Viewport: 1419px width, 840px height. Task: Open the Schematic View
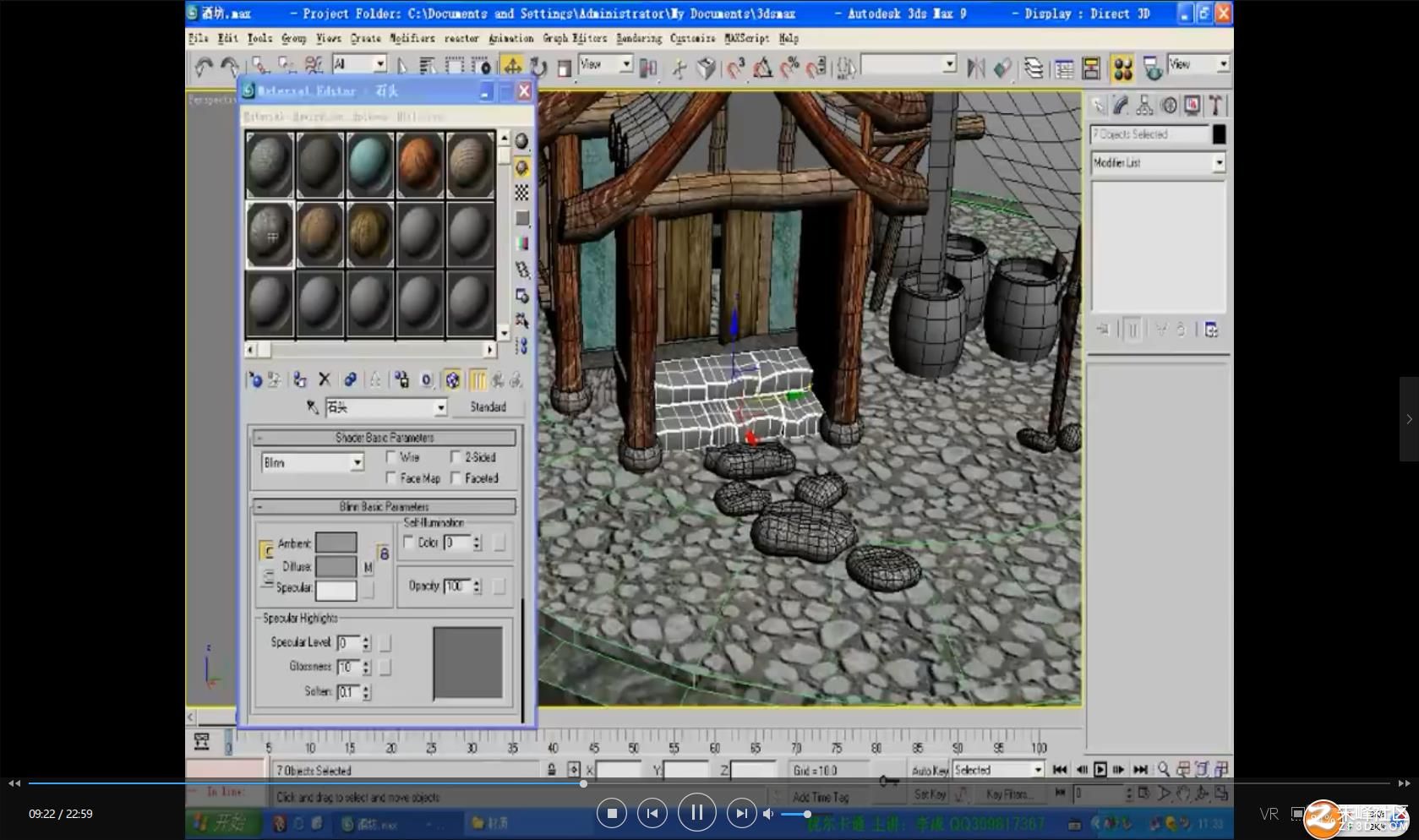click(1091, 68)
